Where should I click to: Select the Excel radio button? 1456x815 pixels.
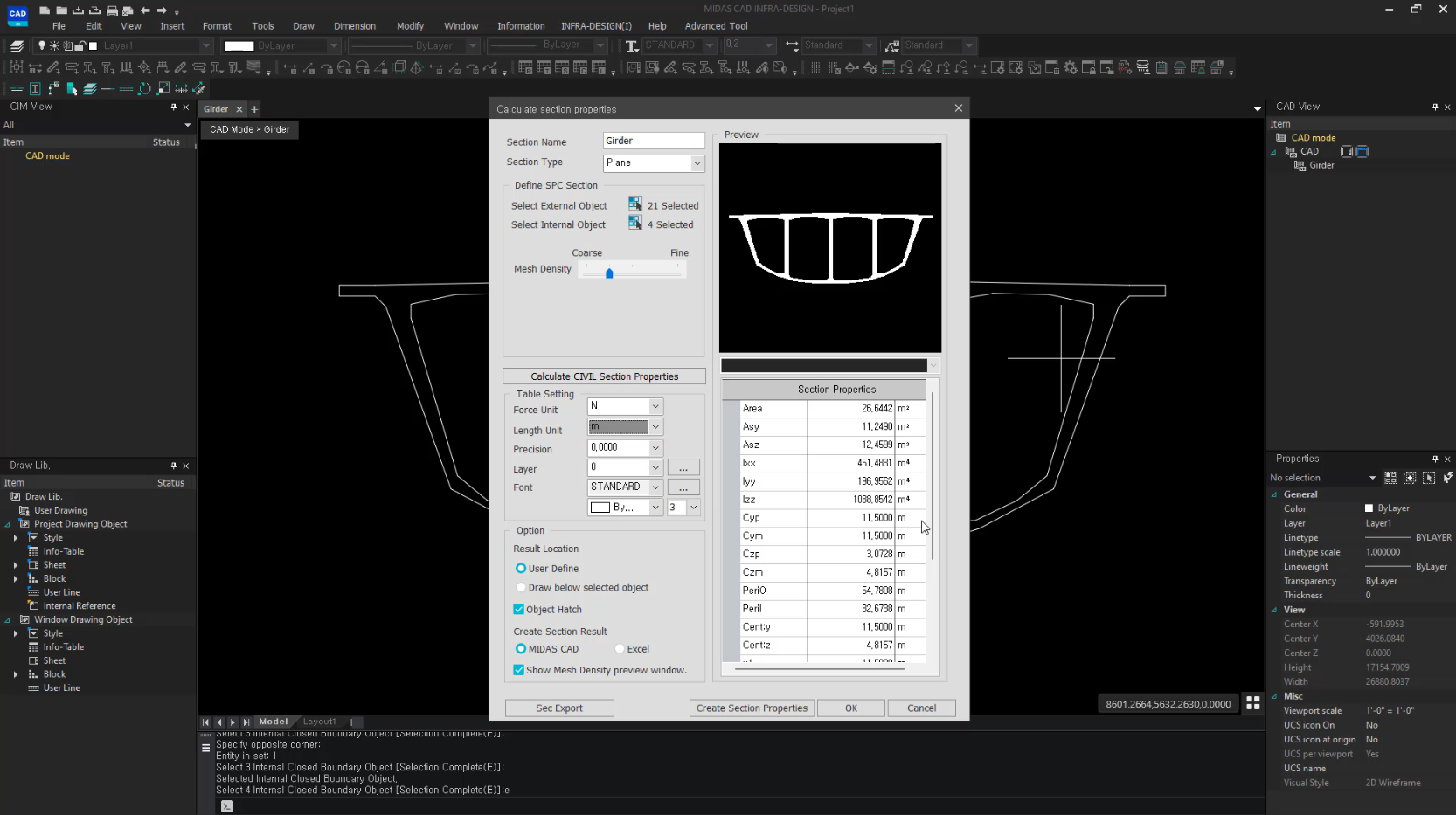(x=620, y=649)
